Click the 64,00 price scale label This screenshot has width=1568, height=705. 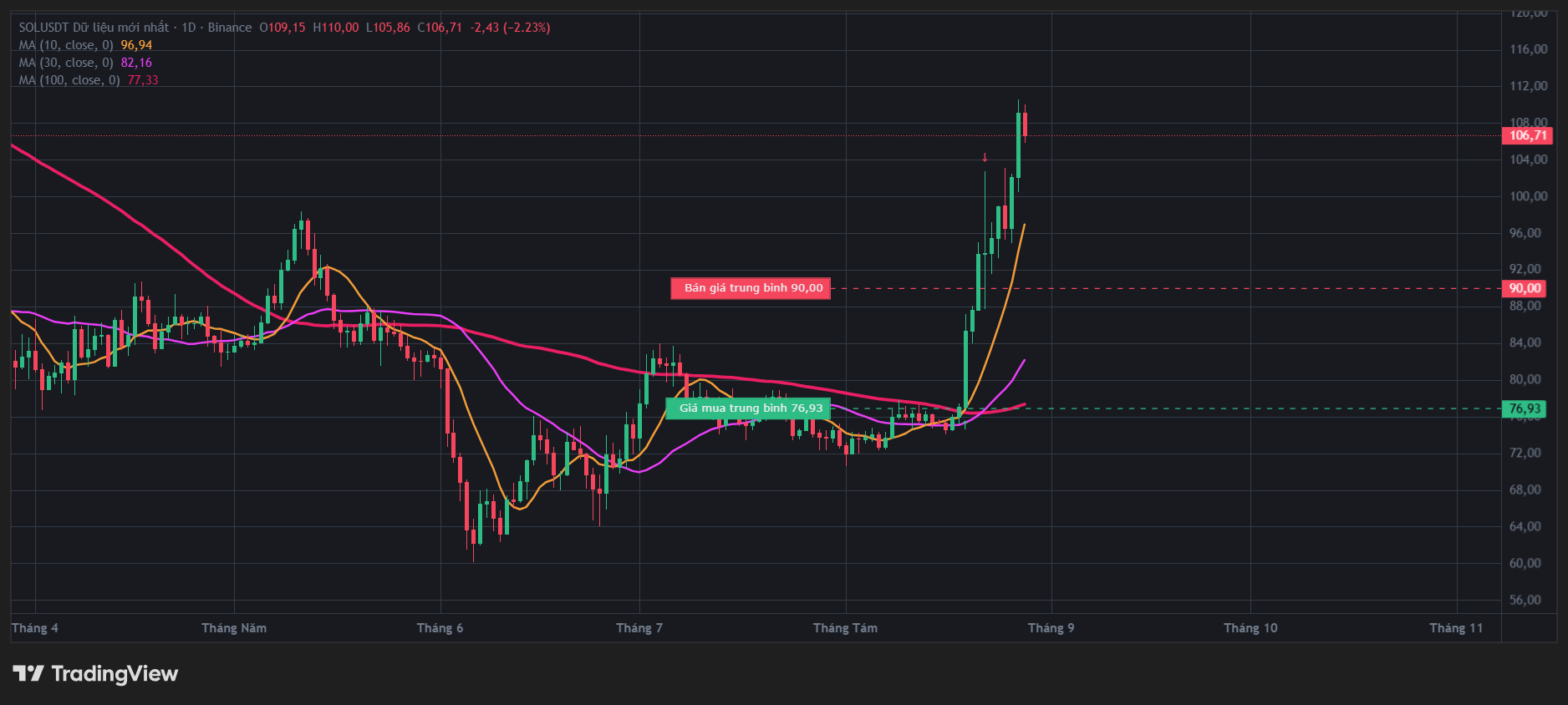point(1525,526)
